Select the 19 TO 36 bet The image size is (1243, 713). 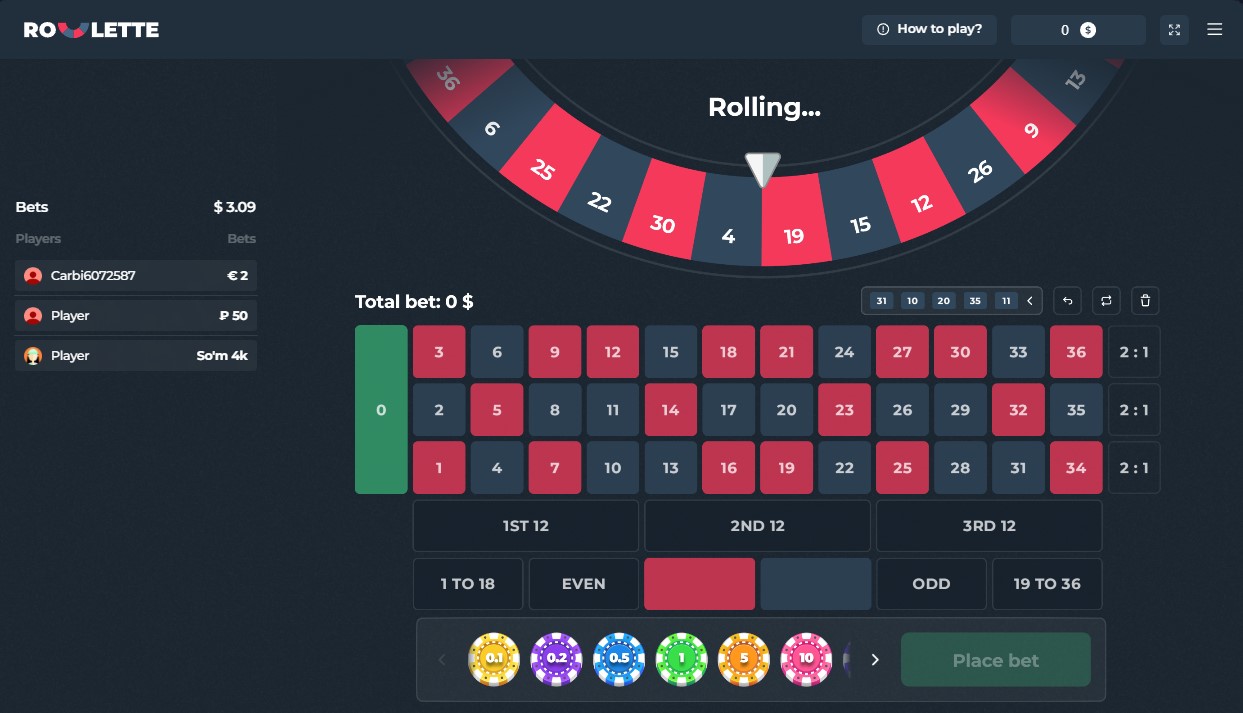tap(1047, 584)
